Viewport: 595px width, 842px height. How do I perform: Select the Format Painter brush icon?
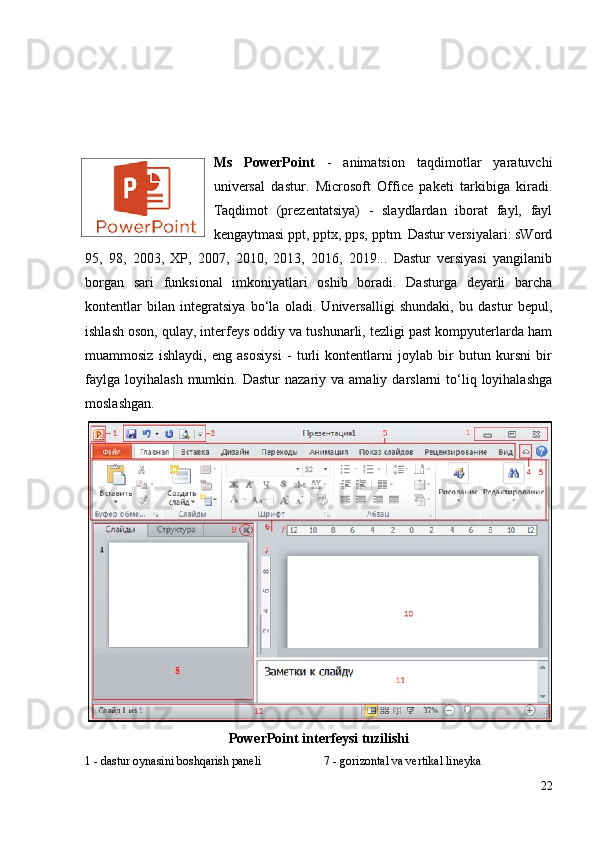[142, 500]
